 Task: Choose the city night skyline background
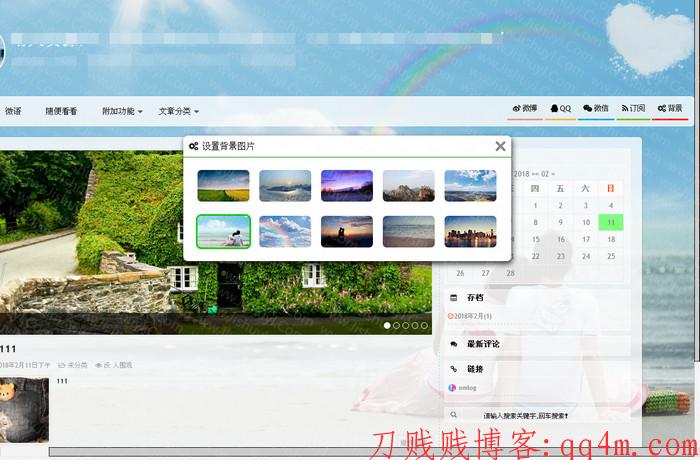[470, 231]
